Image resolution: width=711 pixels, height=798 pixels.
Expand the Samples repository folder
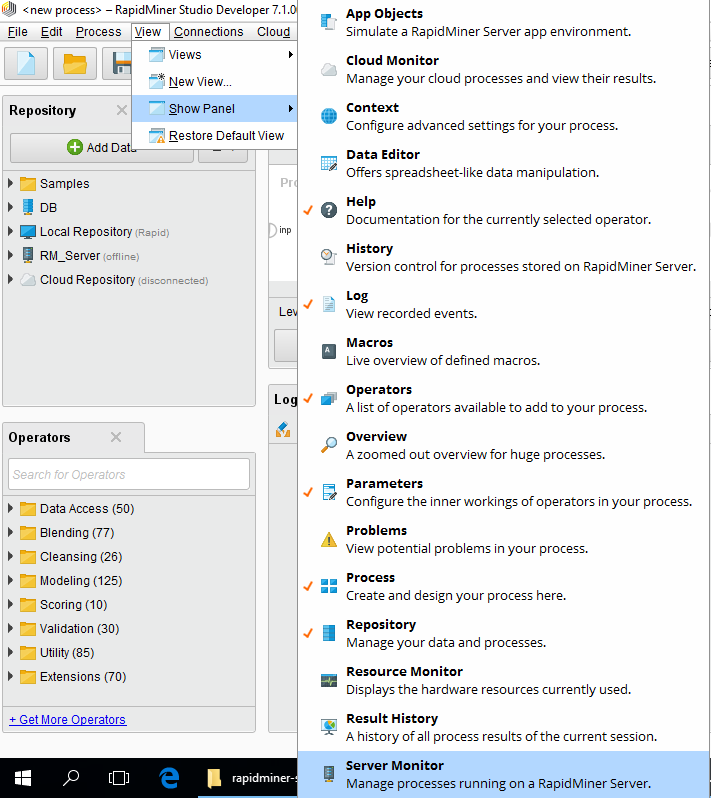pyautogui.click(x=11, y=183)
